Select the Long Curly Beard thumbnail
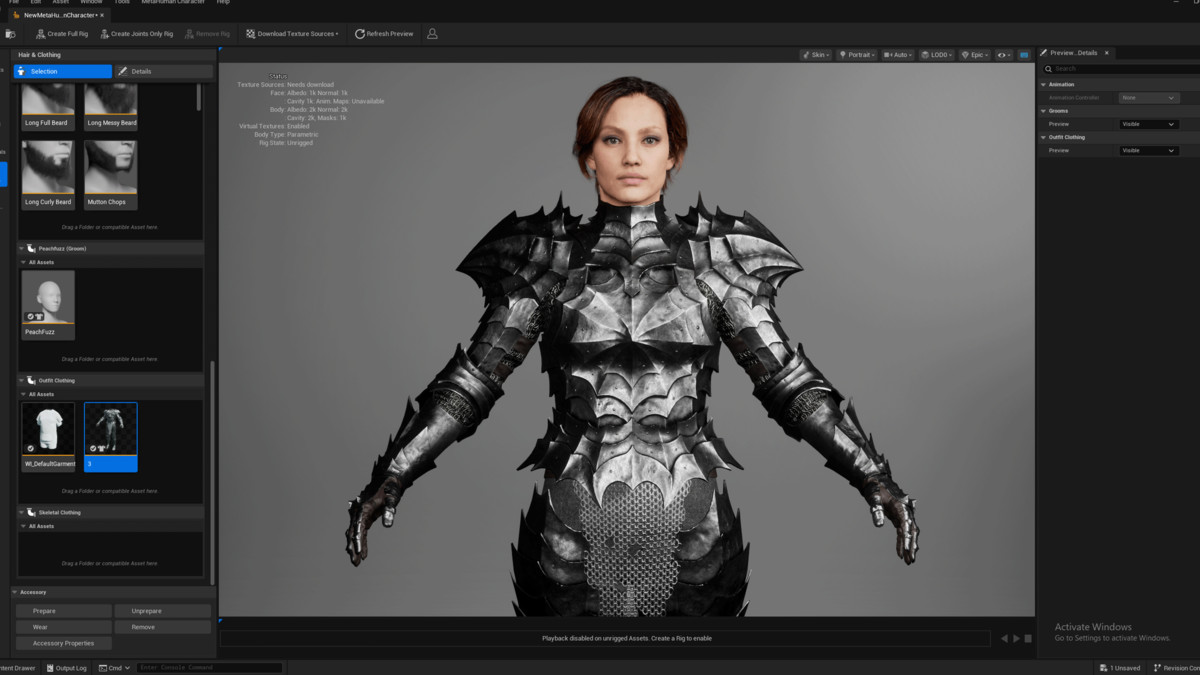 (48, 174)
